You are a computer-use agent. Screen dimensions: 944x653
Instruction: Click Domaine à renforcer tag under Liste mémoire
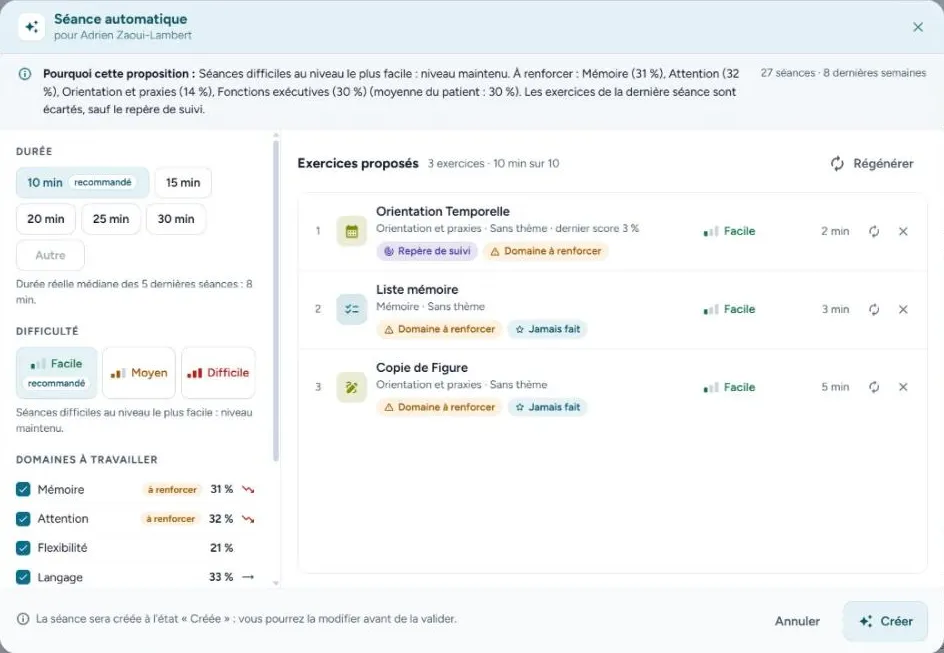tap(439, 329)
